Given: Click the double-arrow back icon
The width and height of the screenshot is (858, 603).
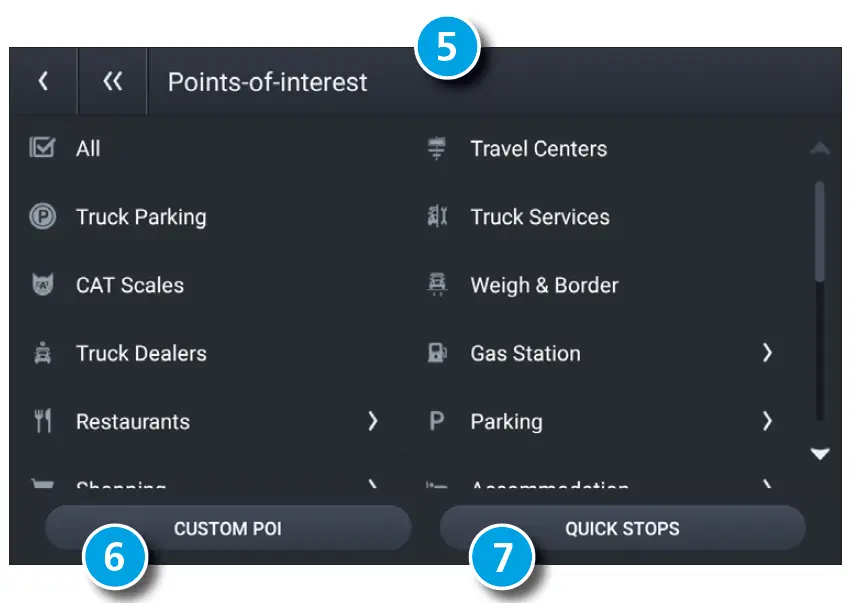Looking at the screenshot, I should 112,82.
